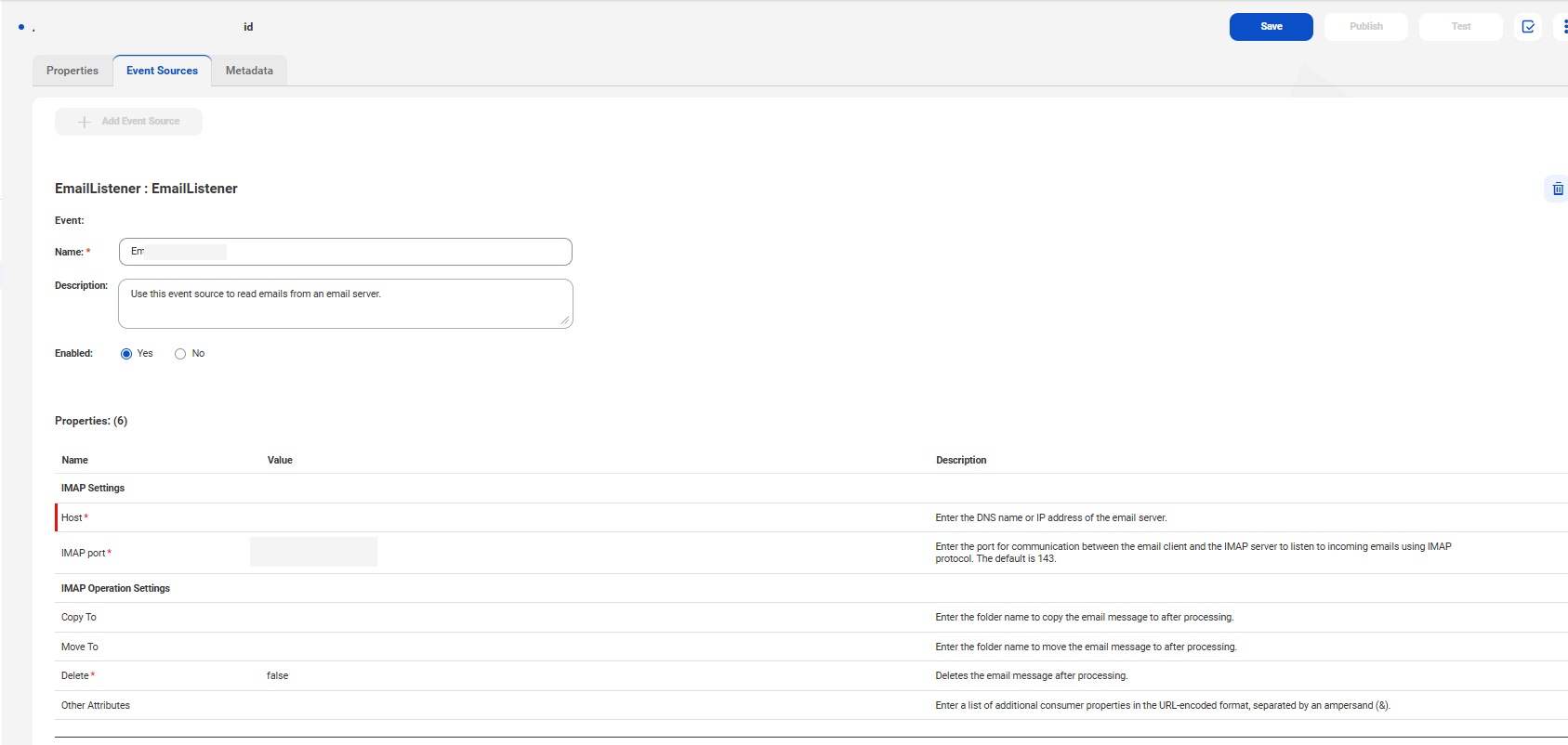Select the Event Sources tab

pyautogui.click(x=163, y=71)
